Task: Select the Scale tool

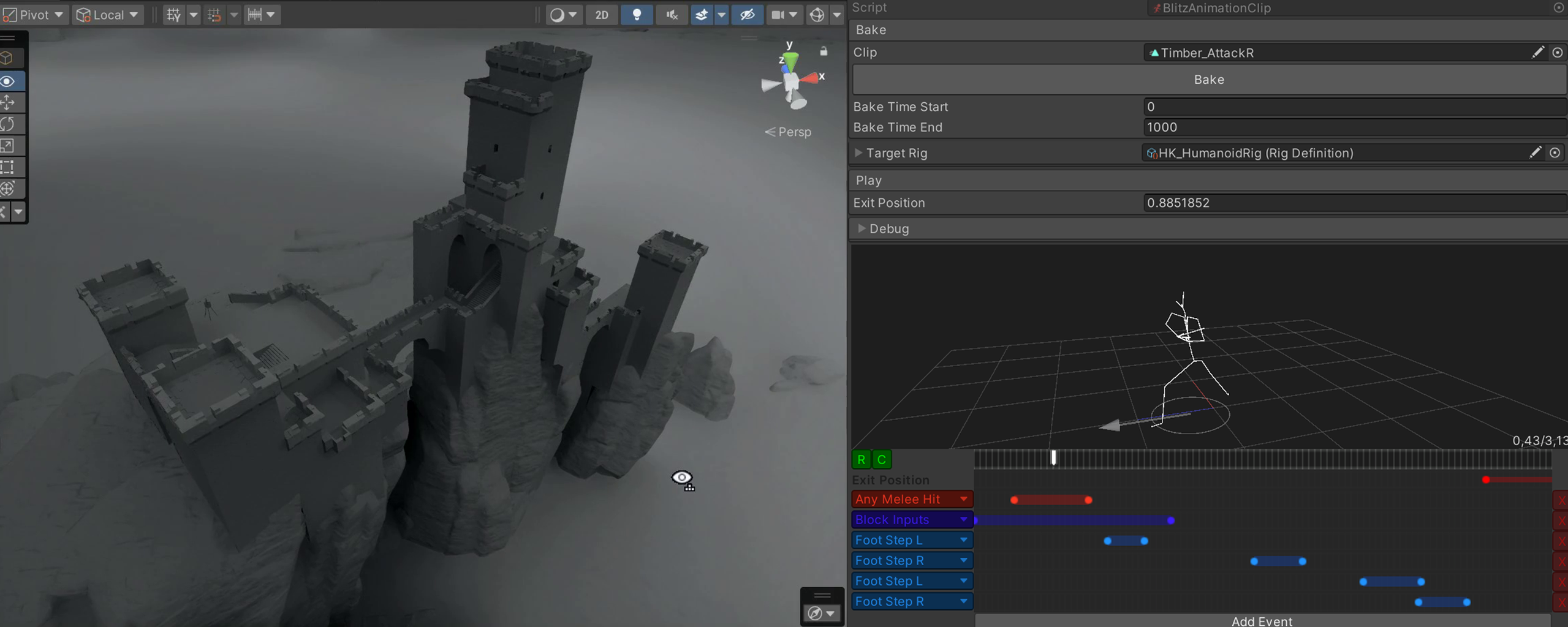Action: 9,146
